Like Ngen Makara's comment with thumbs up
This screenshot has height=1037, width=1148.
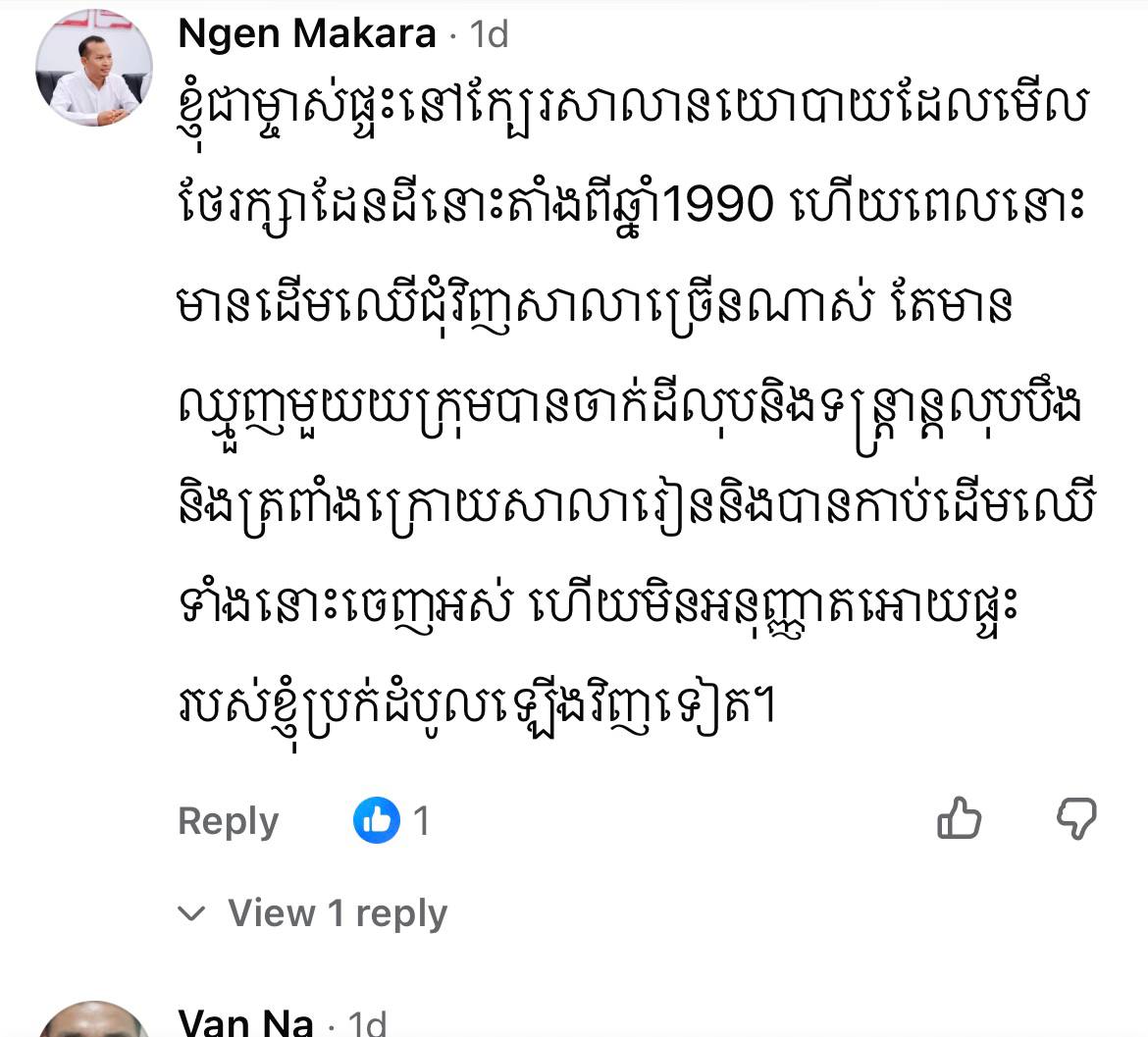pyautogui.click(x=959, y=818)
